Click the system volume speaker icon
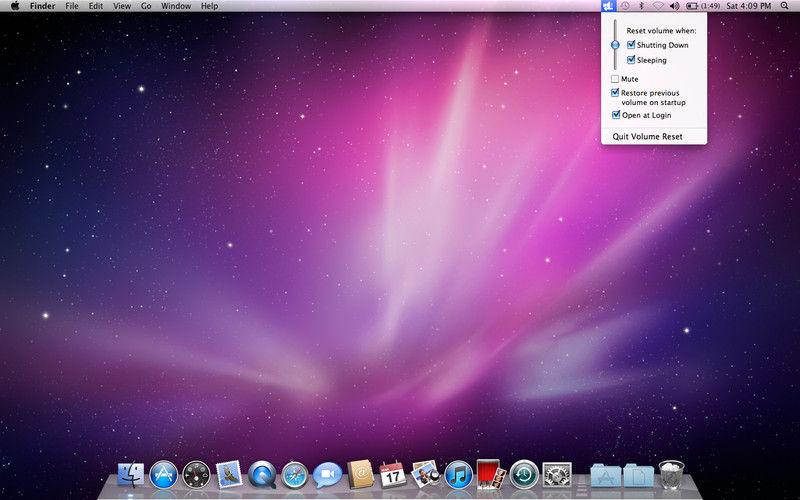 (674, 6)
